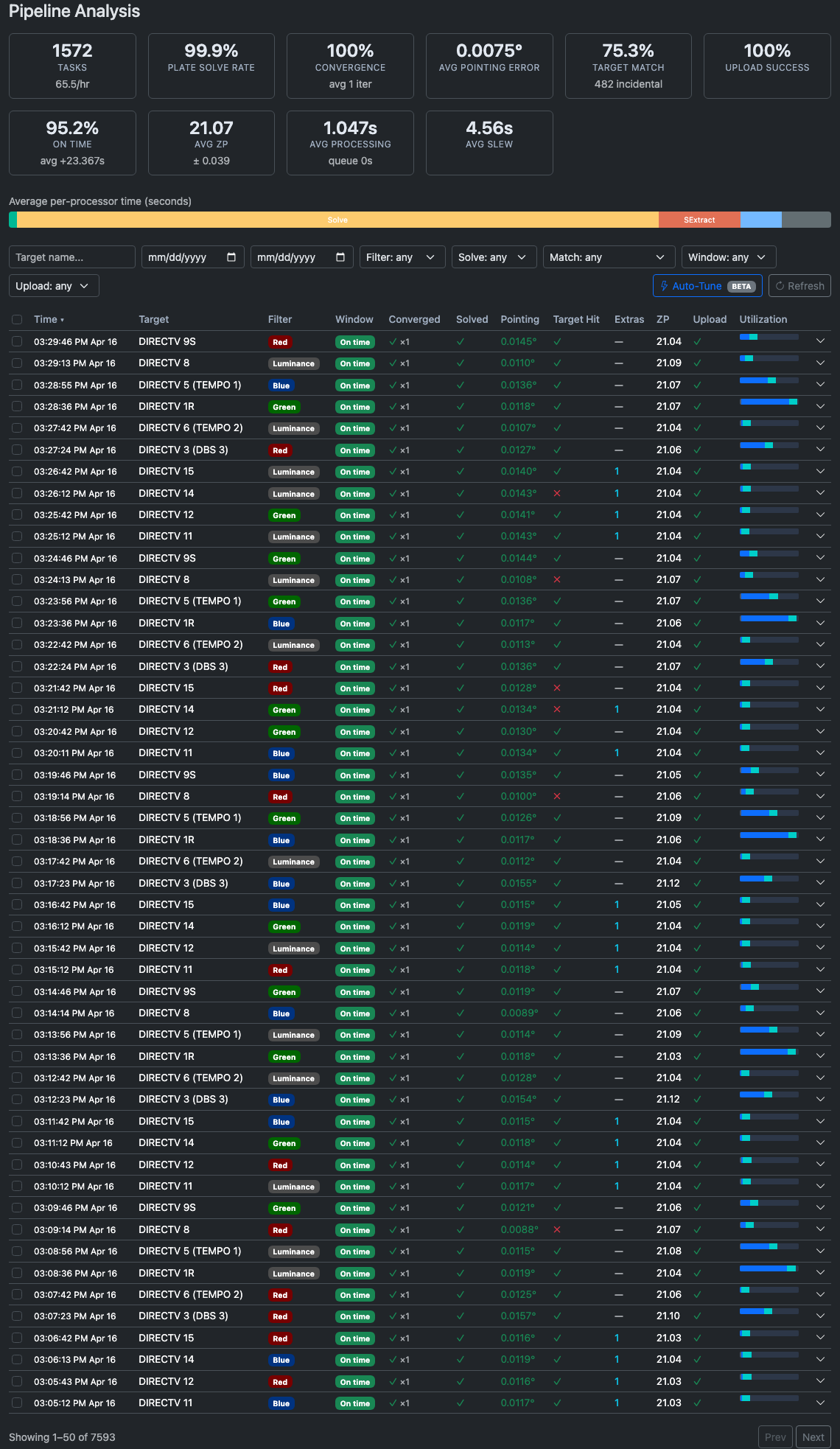Image resolution: width=840 pixels, height=1449 pixels.
Task: Check the row for 03:29:46 PM DIRECTV 9S
Action: [x=17, y=342]
